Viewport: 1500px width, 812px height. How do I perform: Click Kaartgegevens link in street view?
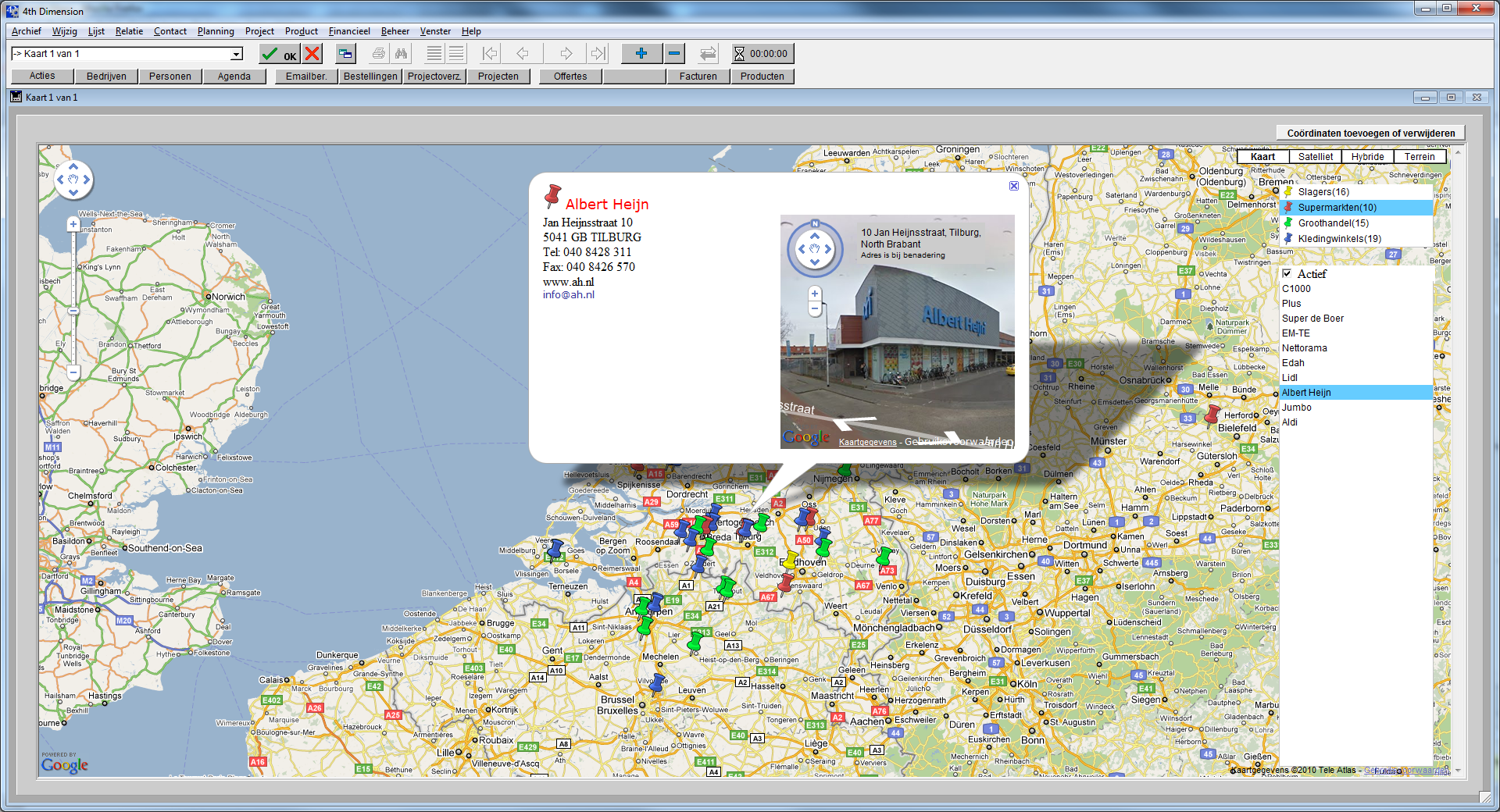867,442
